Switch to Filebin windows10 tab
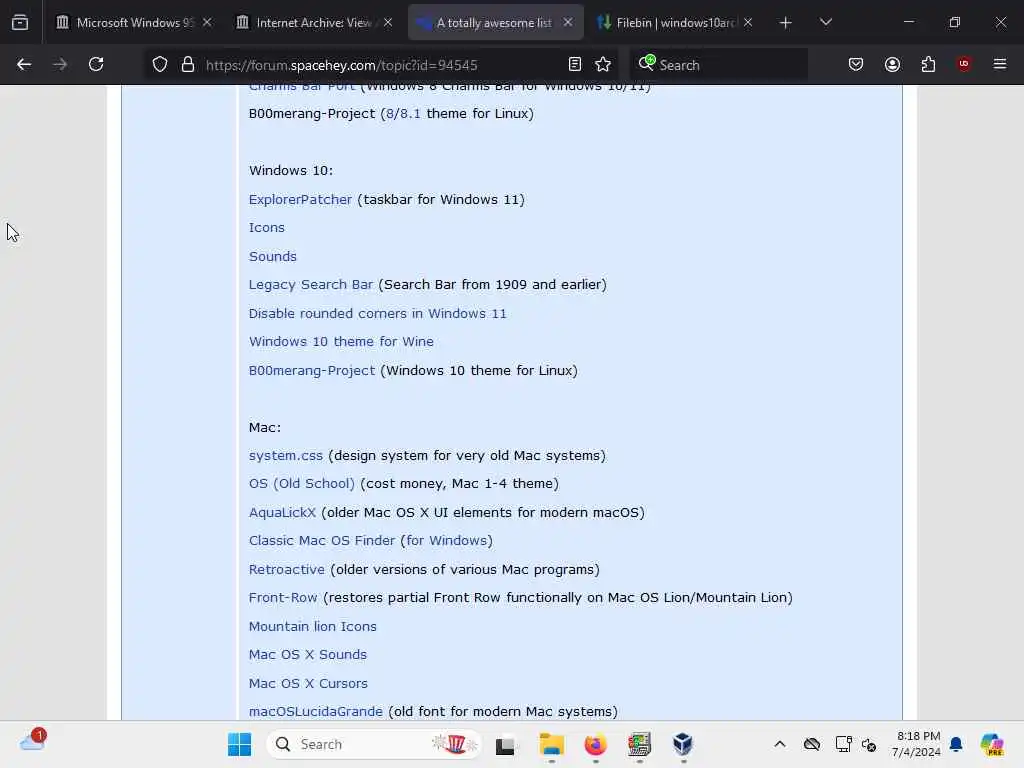 (x=675, y=23)
